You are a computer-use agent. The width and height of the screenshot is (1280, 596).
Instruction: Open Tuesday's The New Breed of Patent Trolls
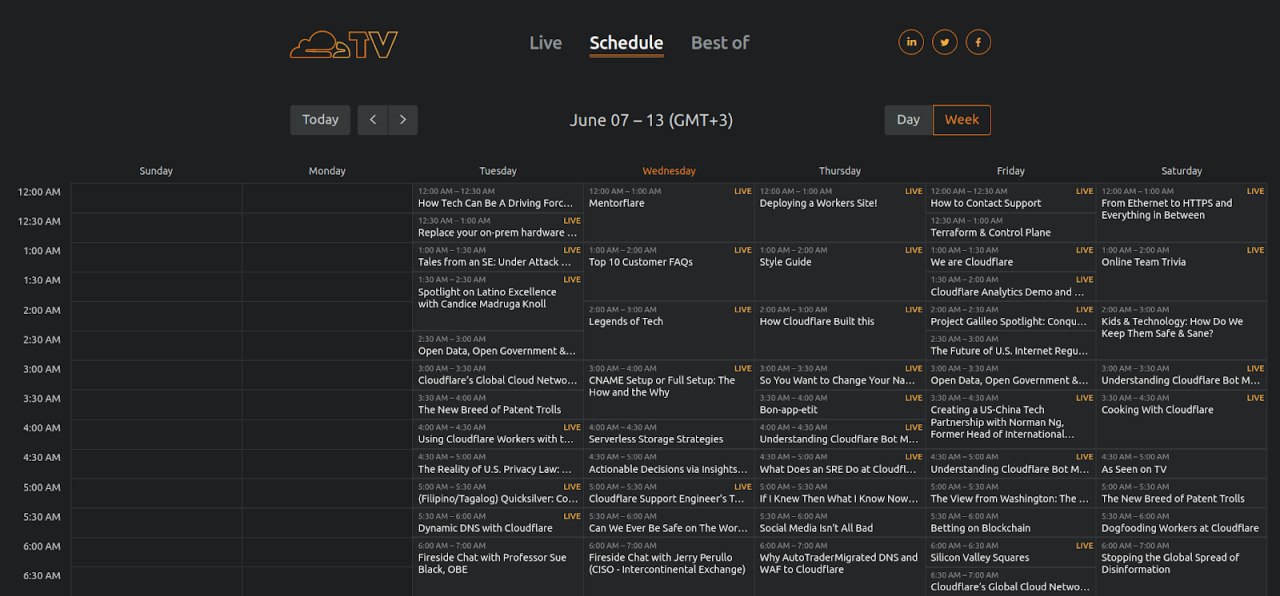point(497,404)
